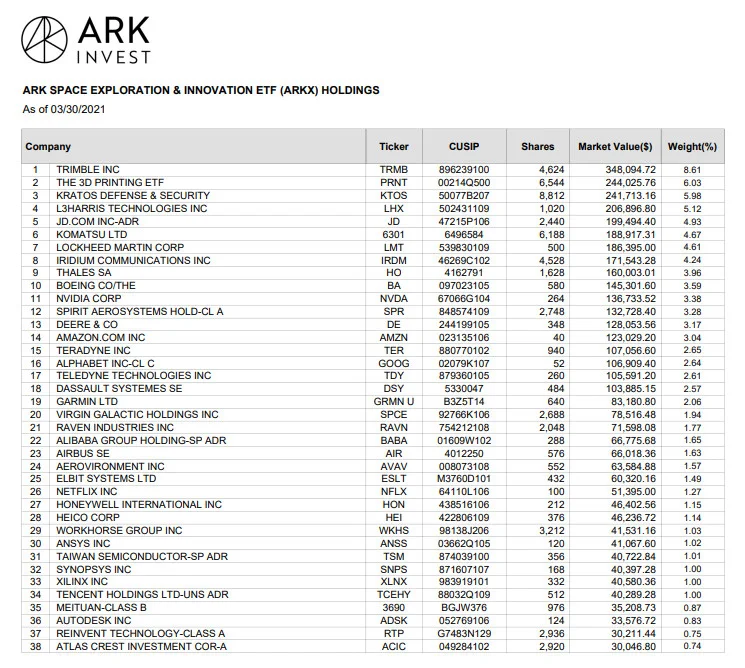
Task: Click the GRMN U ticker cell
Action: 393,401
